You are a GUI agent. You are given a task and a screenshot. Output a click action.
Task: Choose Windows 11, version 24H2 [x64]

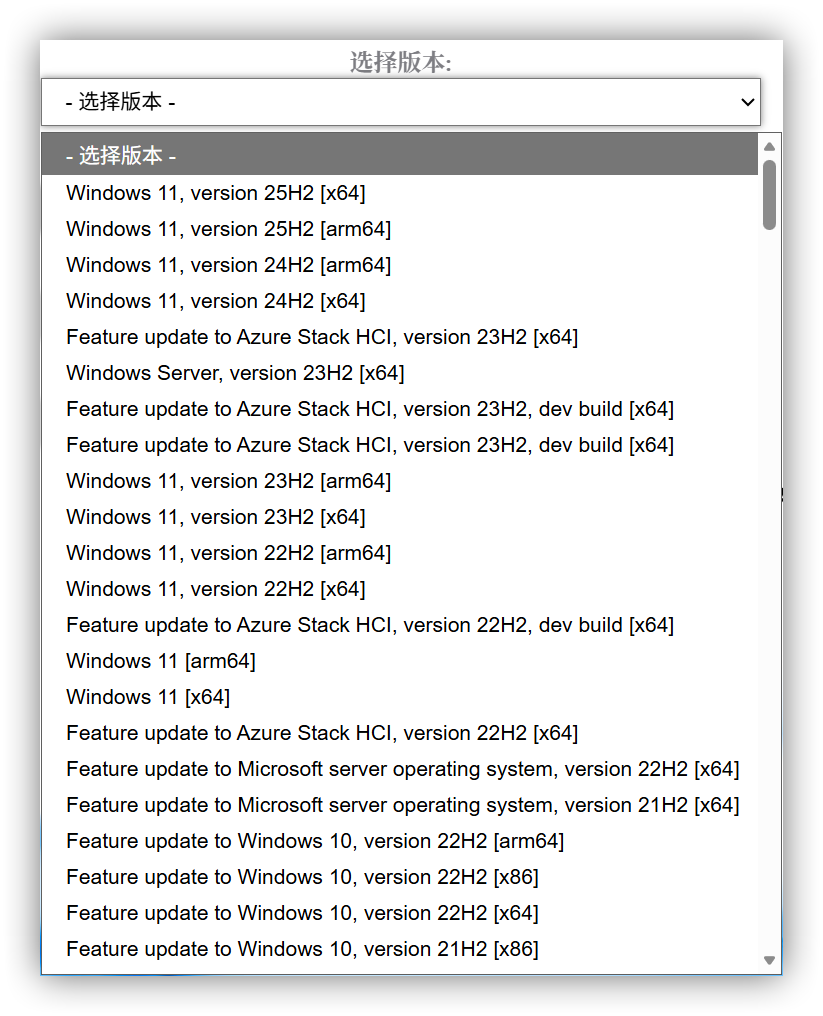[216, 301]
